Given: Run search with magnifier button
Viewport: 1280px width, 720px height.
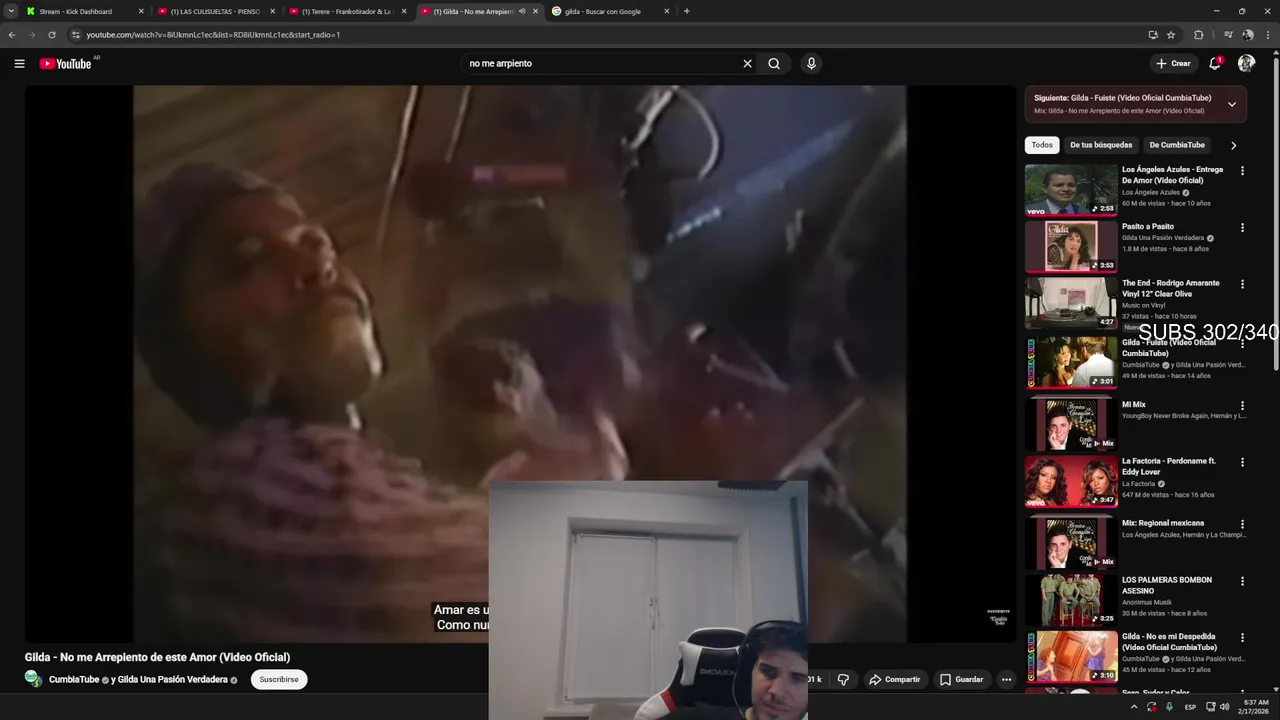Looking at the screenshot, I should click(774, 63).
